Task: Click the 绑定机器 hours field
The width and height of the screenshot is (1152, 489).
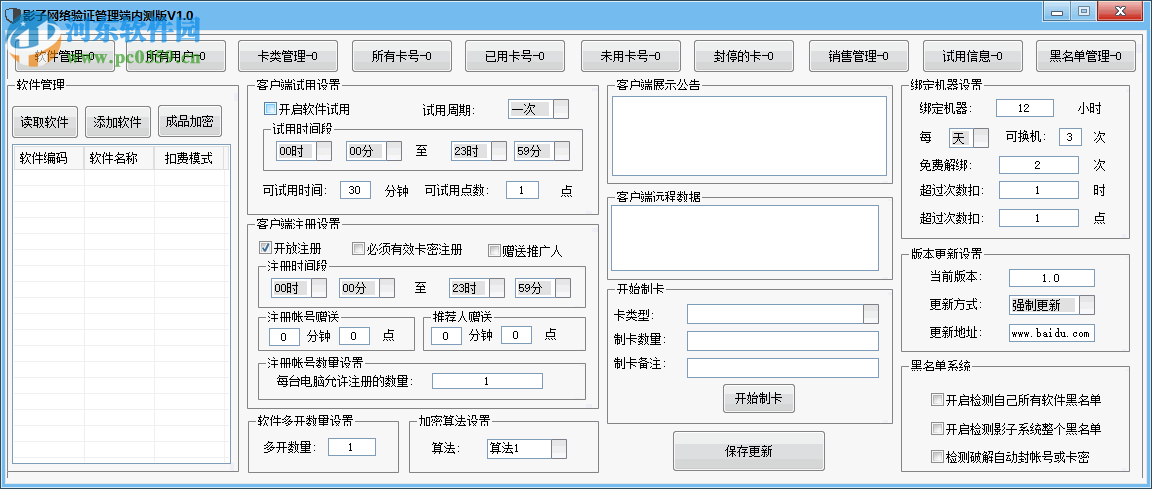Action: 1024,108
